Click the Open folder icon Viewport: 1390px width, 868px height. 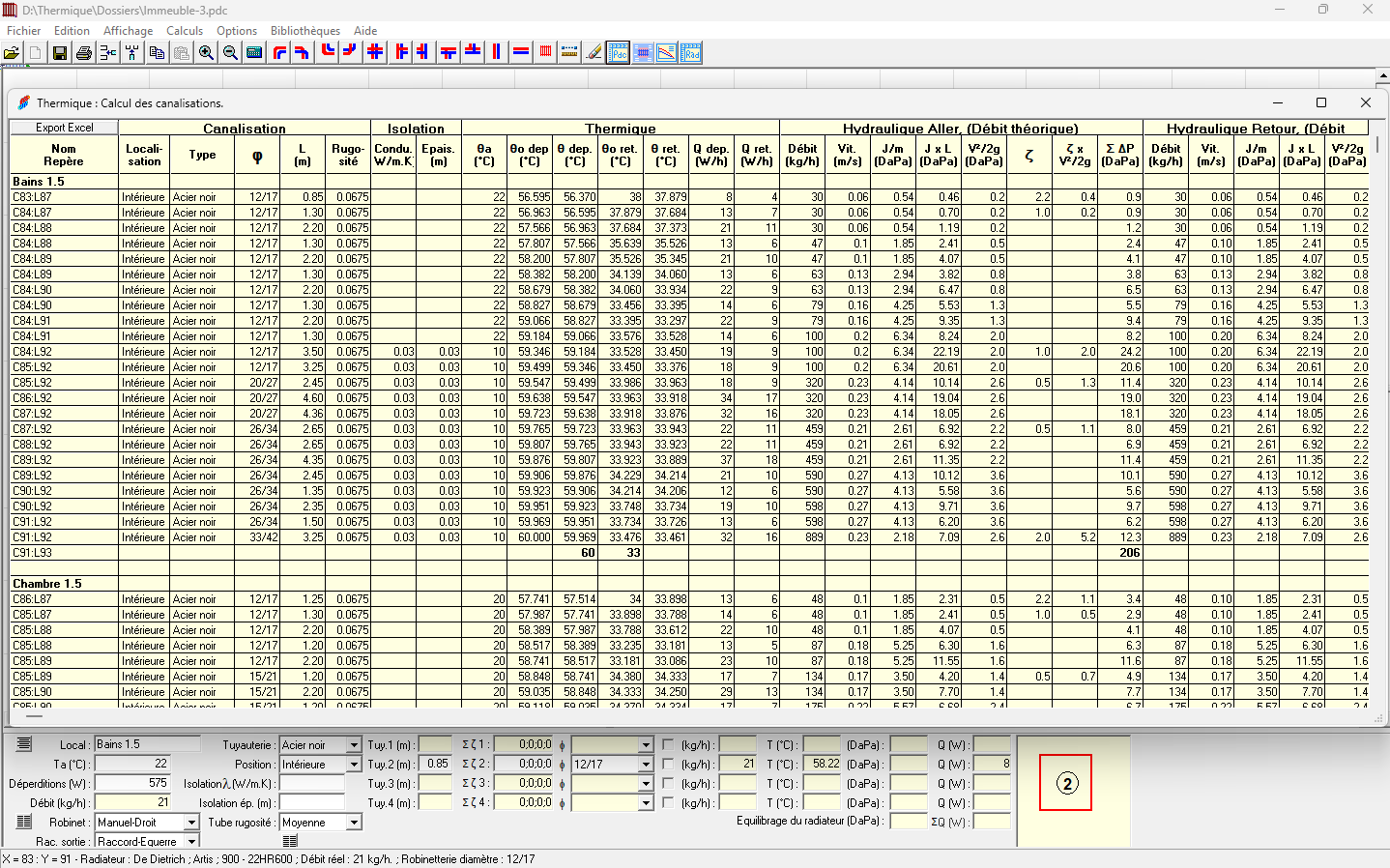[12, 53]
